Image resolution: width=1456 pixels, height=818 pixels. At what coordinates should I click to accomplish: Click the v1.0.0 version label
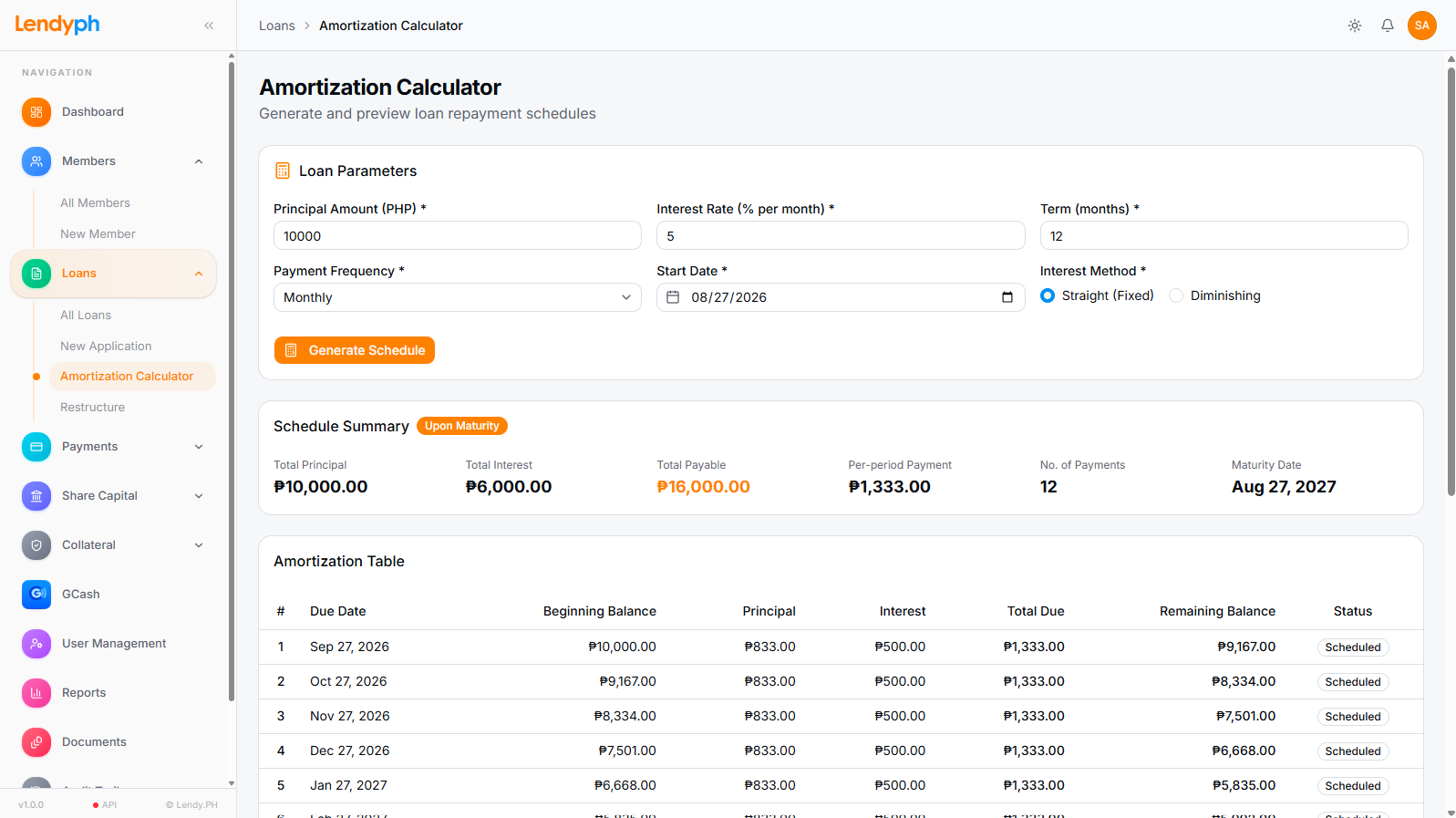(31, 804)
